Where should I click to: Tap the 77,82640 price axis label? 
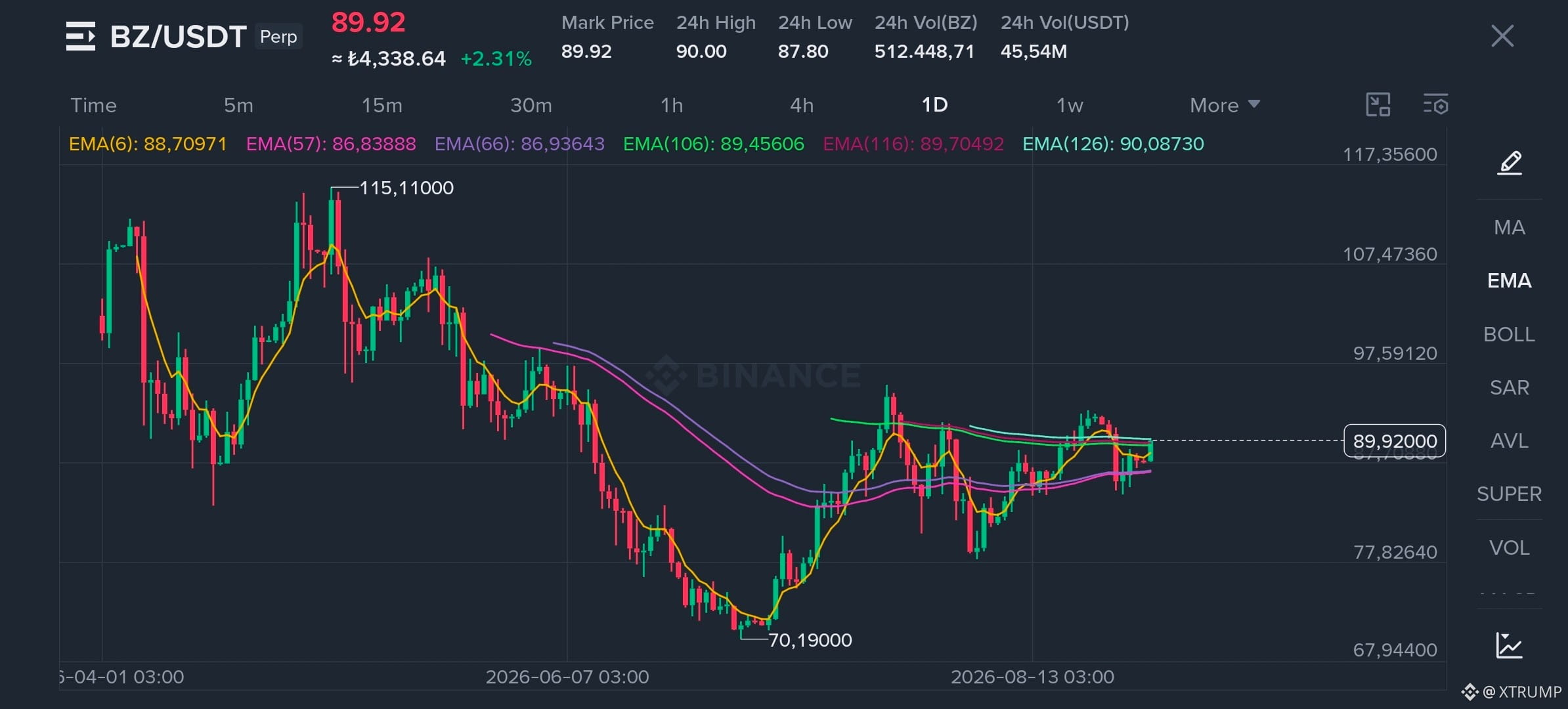point(1395,552)
